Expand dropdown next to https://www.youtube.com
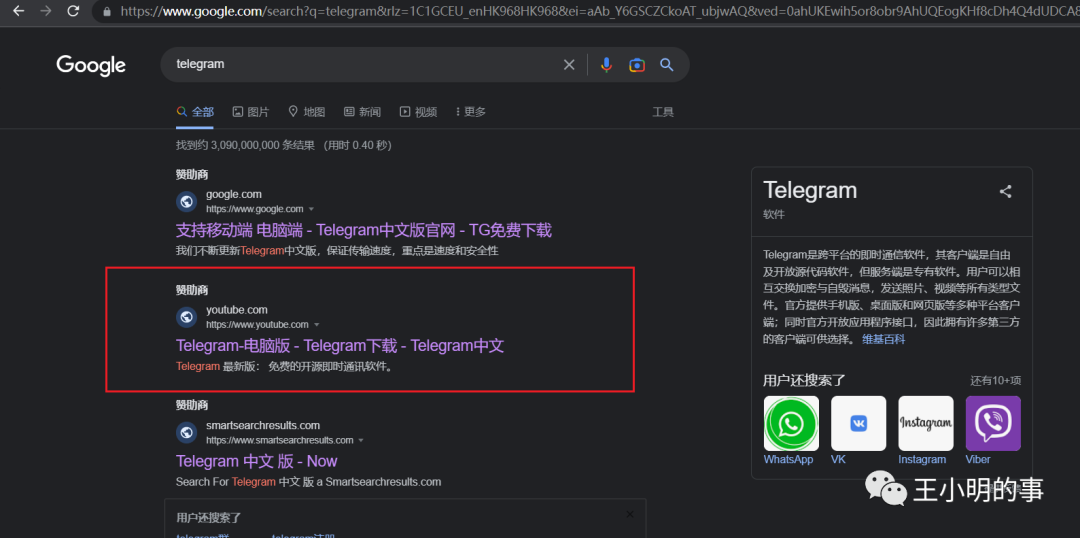The width and height of the screenshot is (1080, 538). (317, 324)
